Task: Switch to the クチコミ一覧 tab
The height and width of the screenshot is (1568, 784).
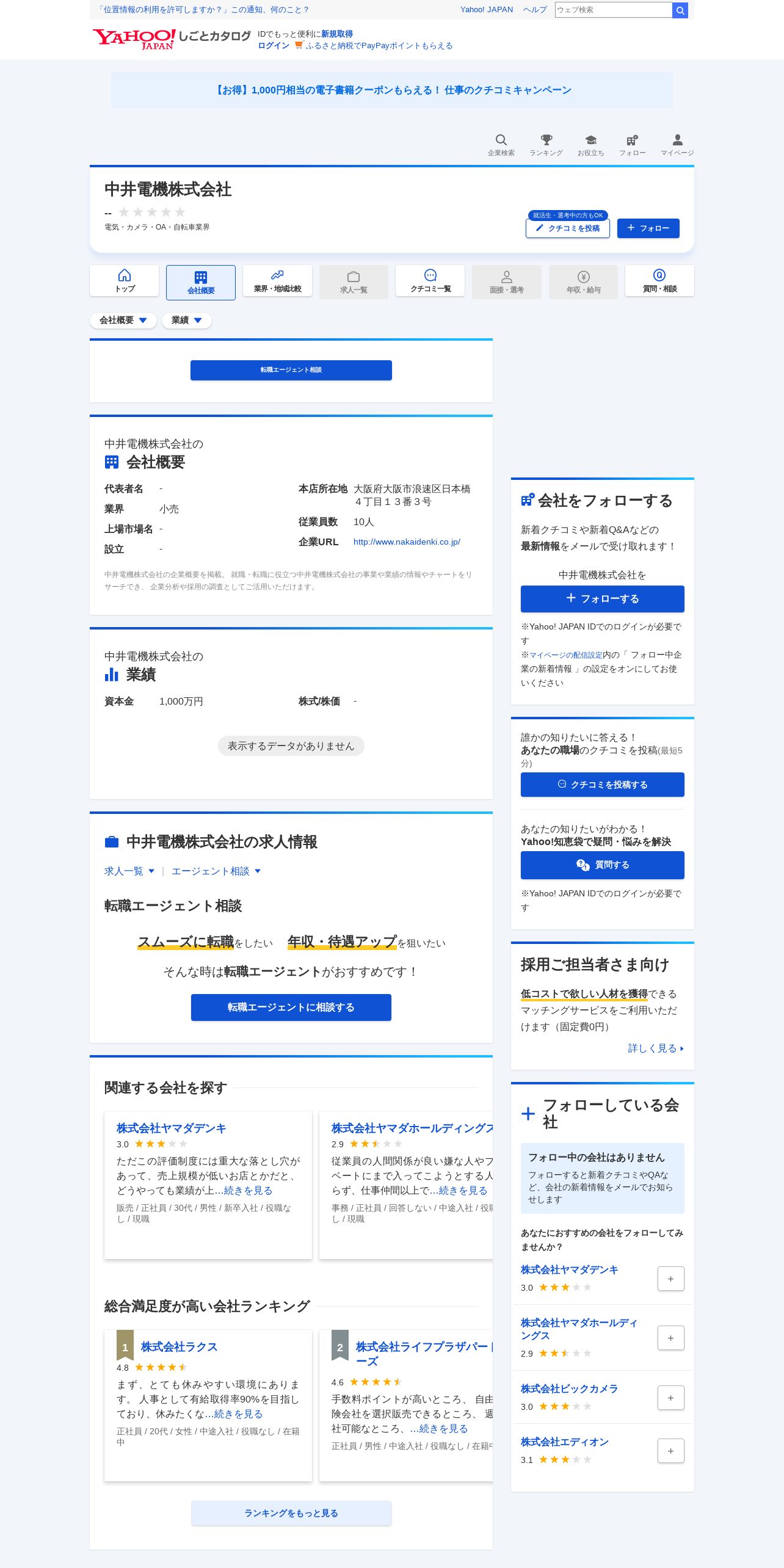Action: (430, 281)
